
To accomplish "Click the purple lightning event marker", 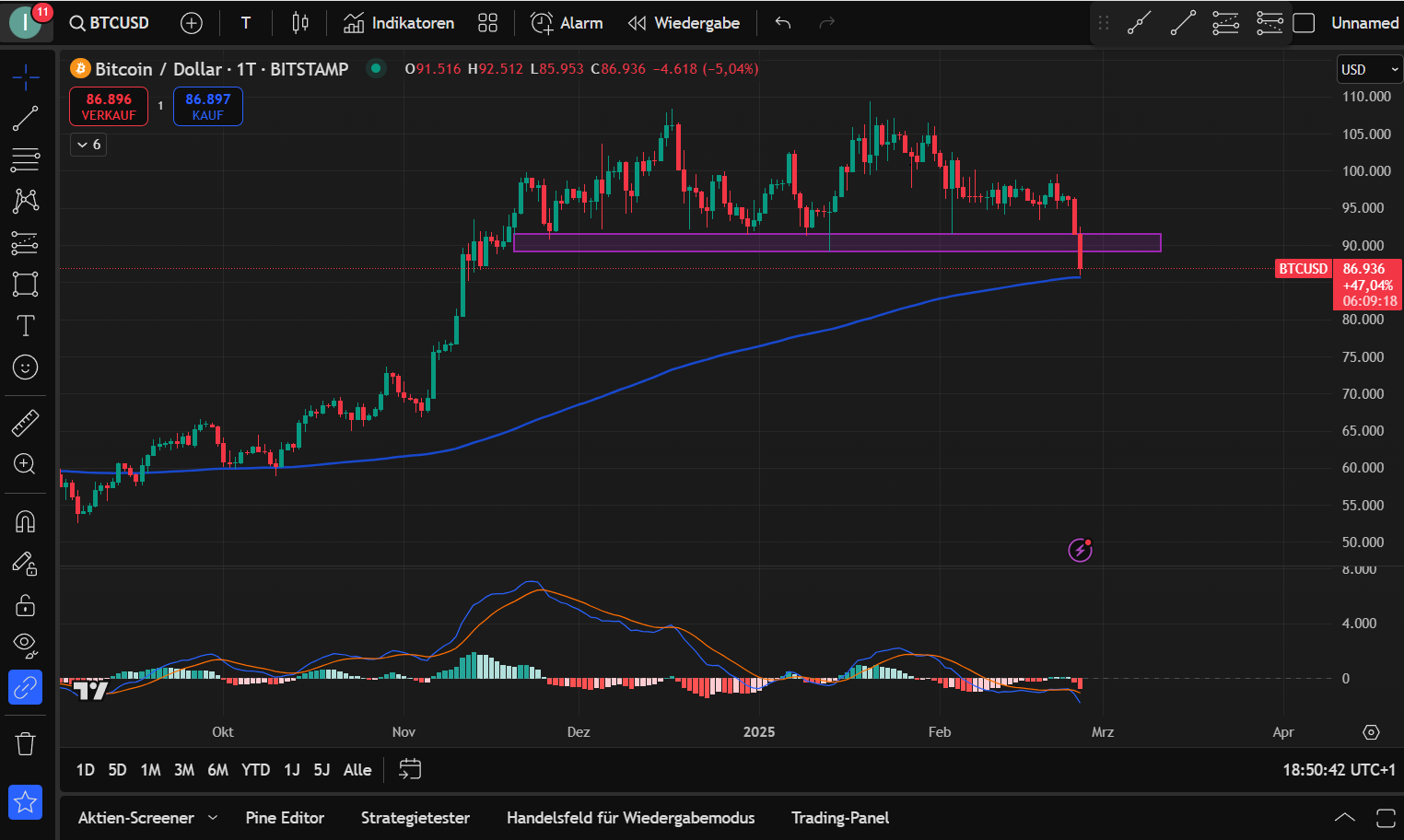I will 1080,551.
